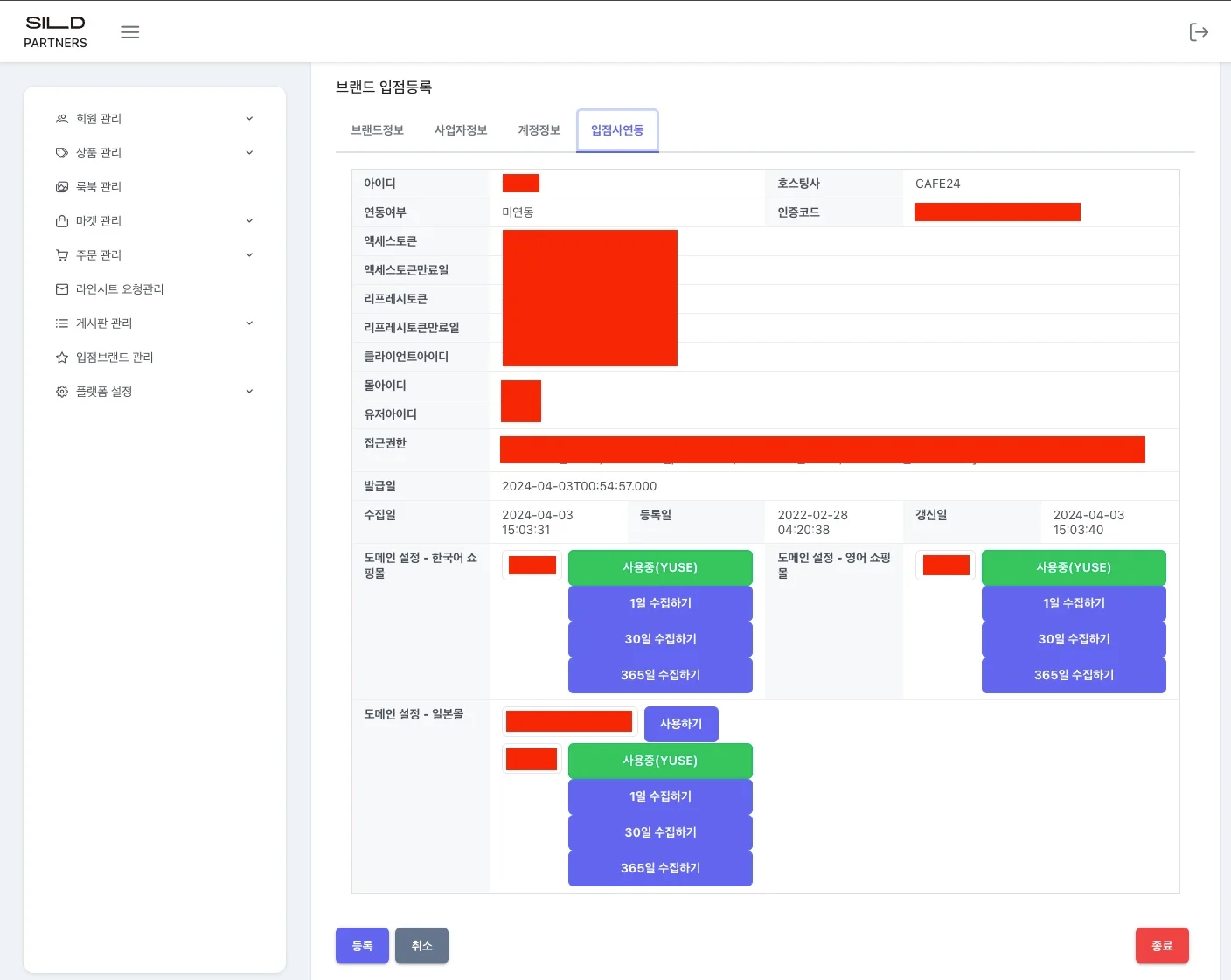Click the 수집일 value 2024-04-03 15:03:31
Viewport: 1231px width, 980px height.
538,523
